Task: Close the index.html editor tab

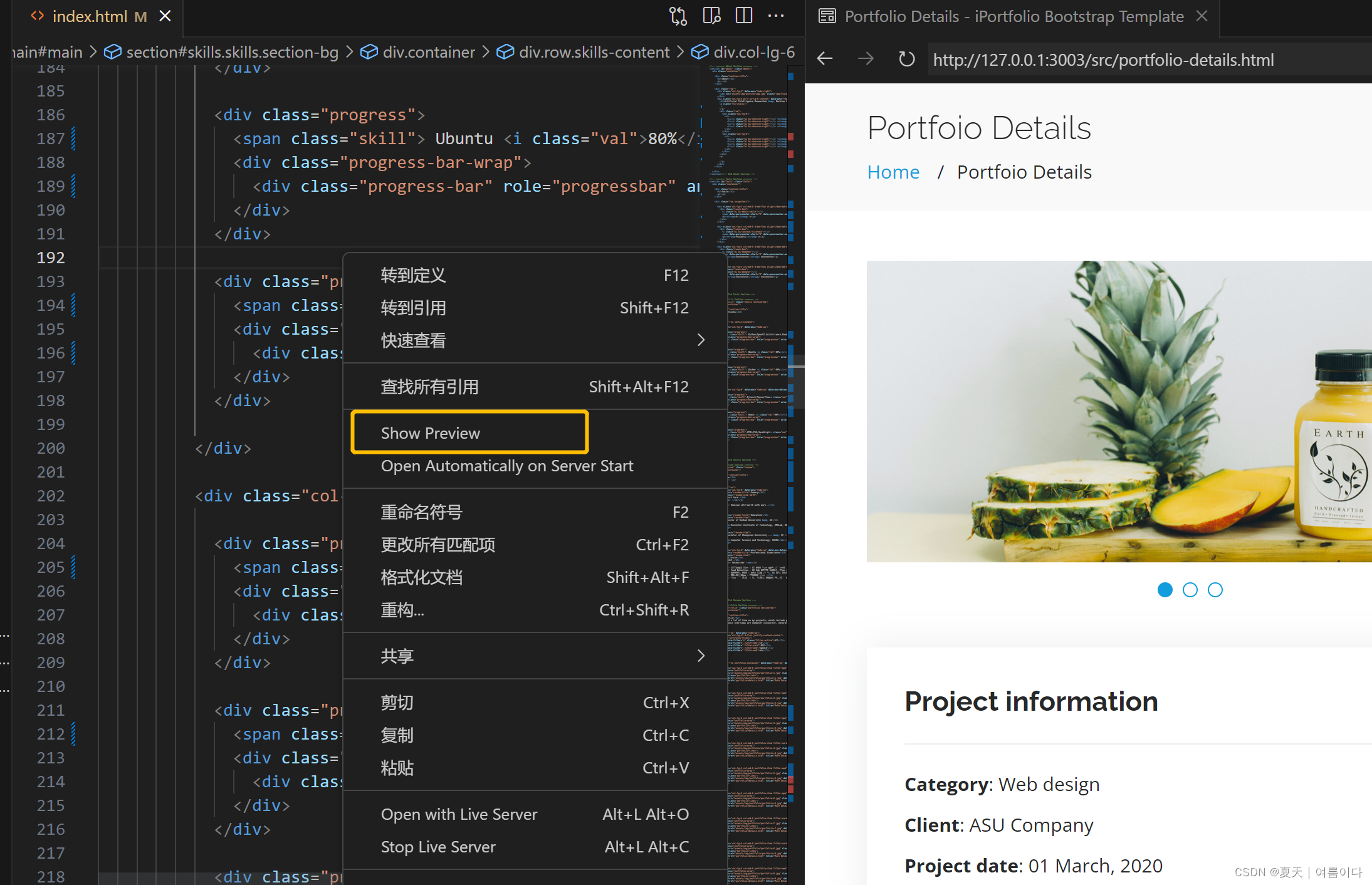Action: (x=165, y=16)
